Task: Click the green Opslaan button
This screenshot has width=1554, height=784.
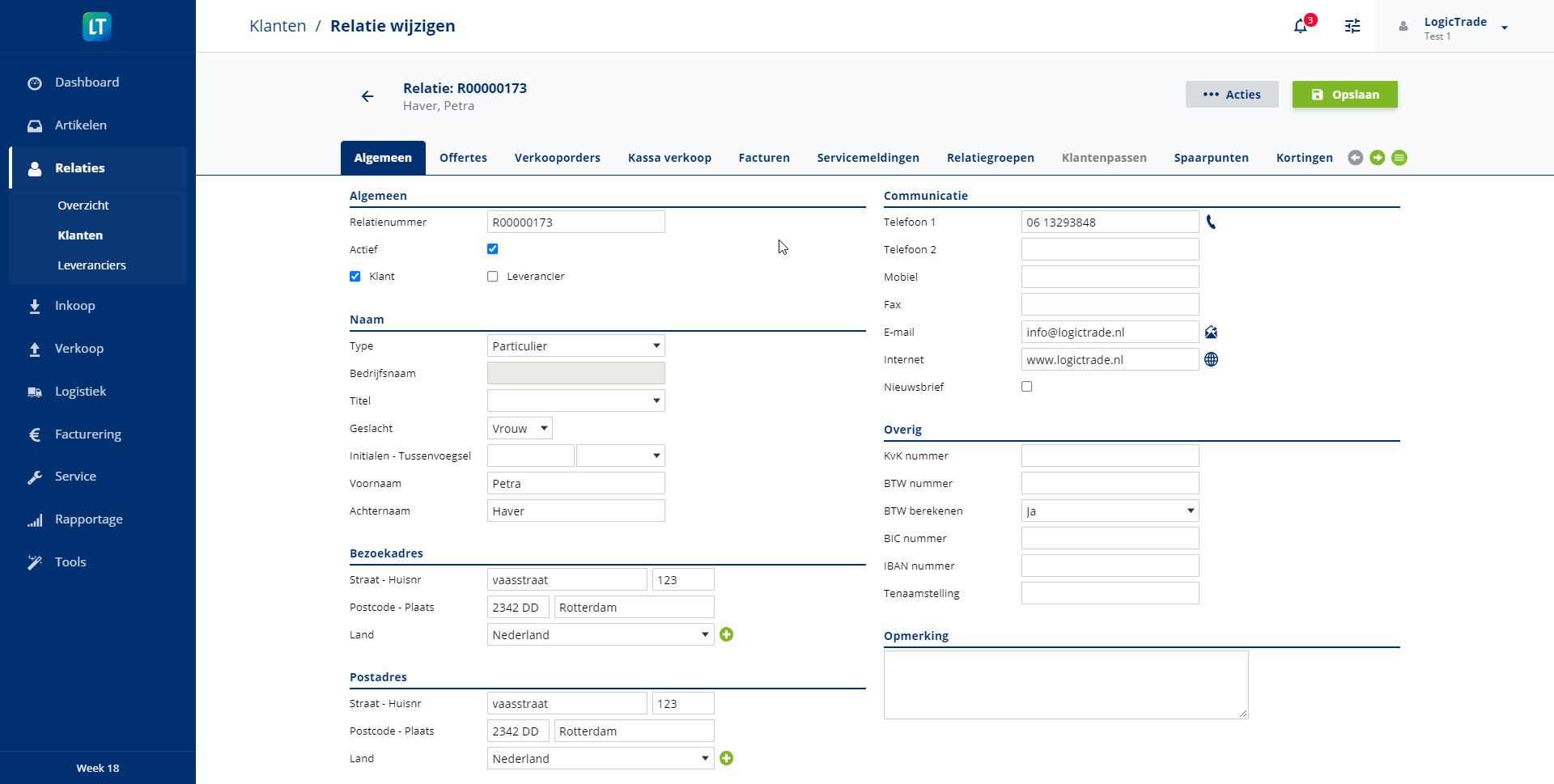Action: click(1344, 95)
